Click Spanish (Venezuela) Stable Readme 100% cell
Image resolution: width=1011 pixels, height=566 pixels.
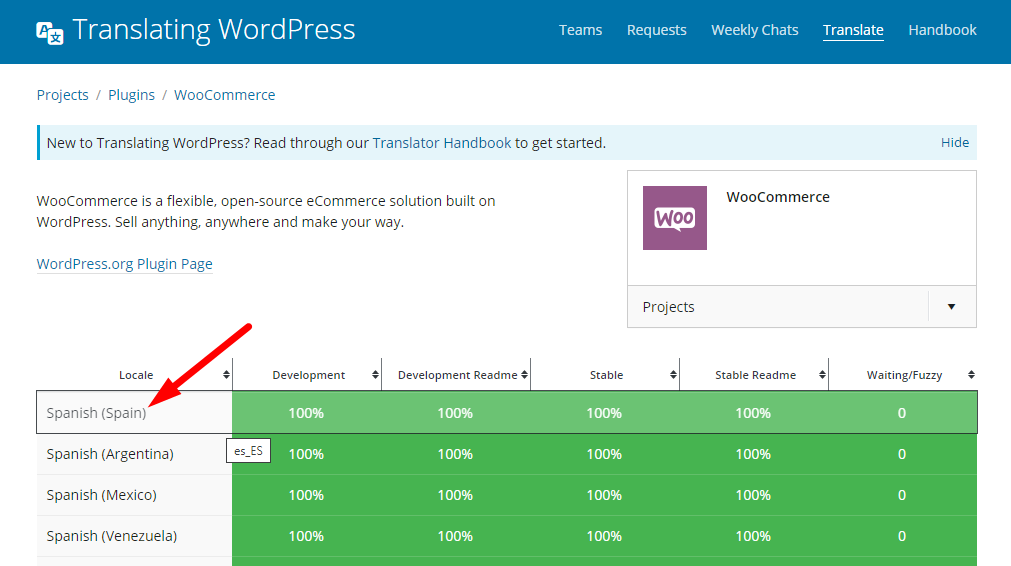pyautogui.click(x=753, y=536)
